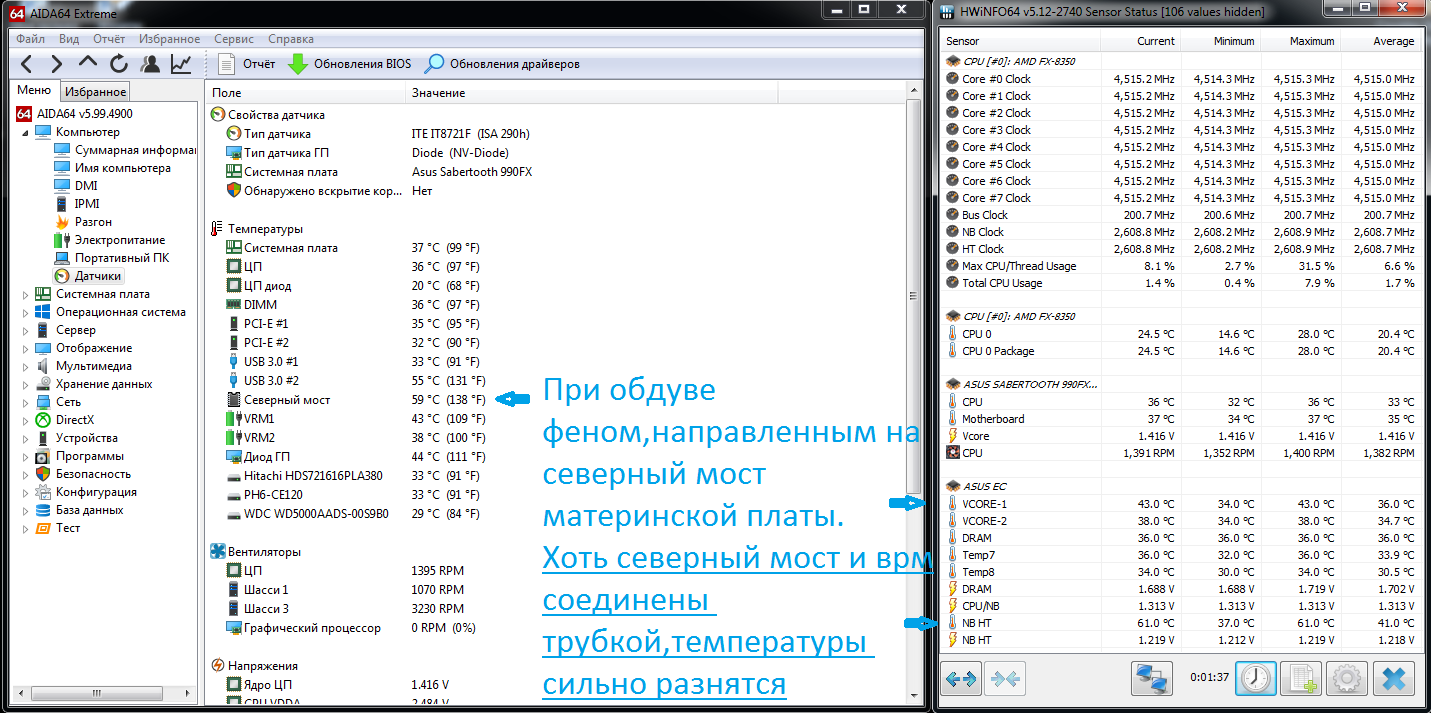
Task: Open the Вид menu
Action: (x=69, y=39)
